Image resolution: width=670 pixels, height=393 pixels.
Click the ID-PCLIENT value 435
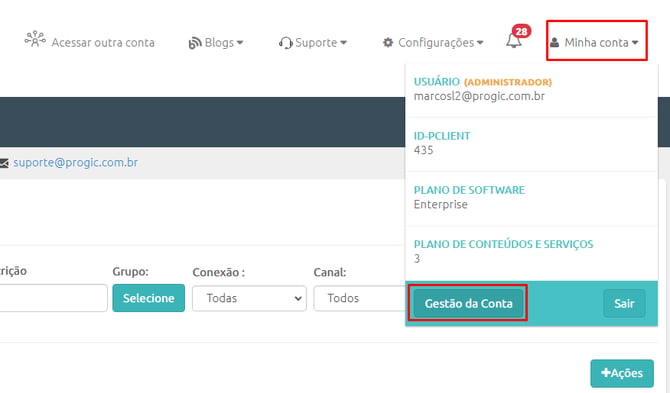pos(423,150)
